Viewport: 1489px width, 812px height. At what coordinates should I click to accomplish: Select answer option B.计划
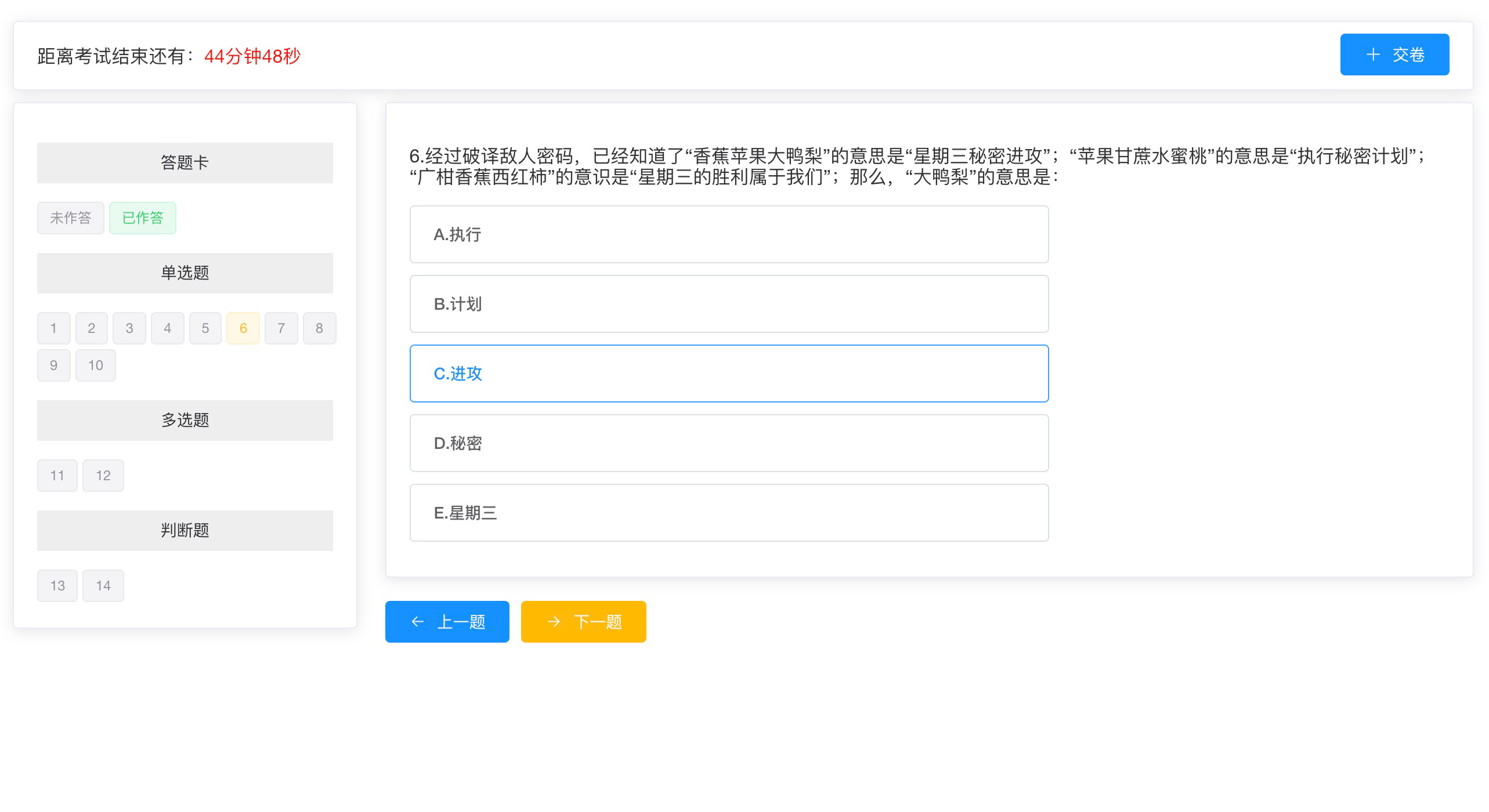click(729, 304)
